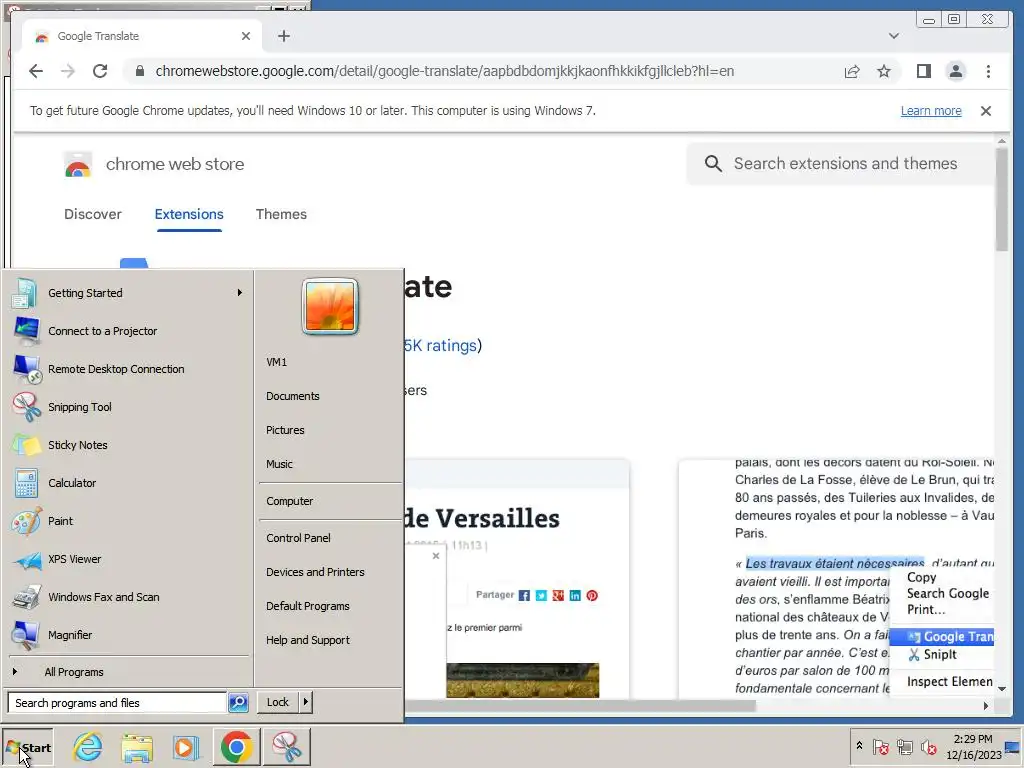Switch to the Discover tab
1024x768 pixels.
click(93, 214)
